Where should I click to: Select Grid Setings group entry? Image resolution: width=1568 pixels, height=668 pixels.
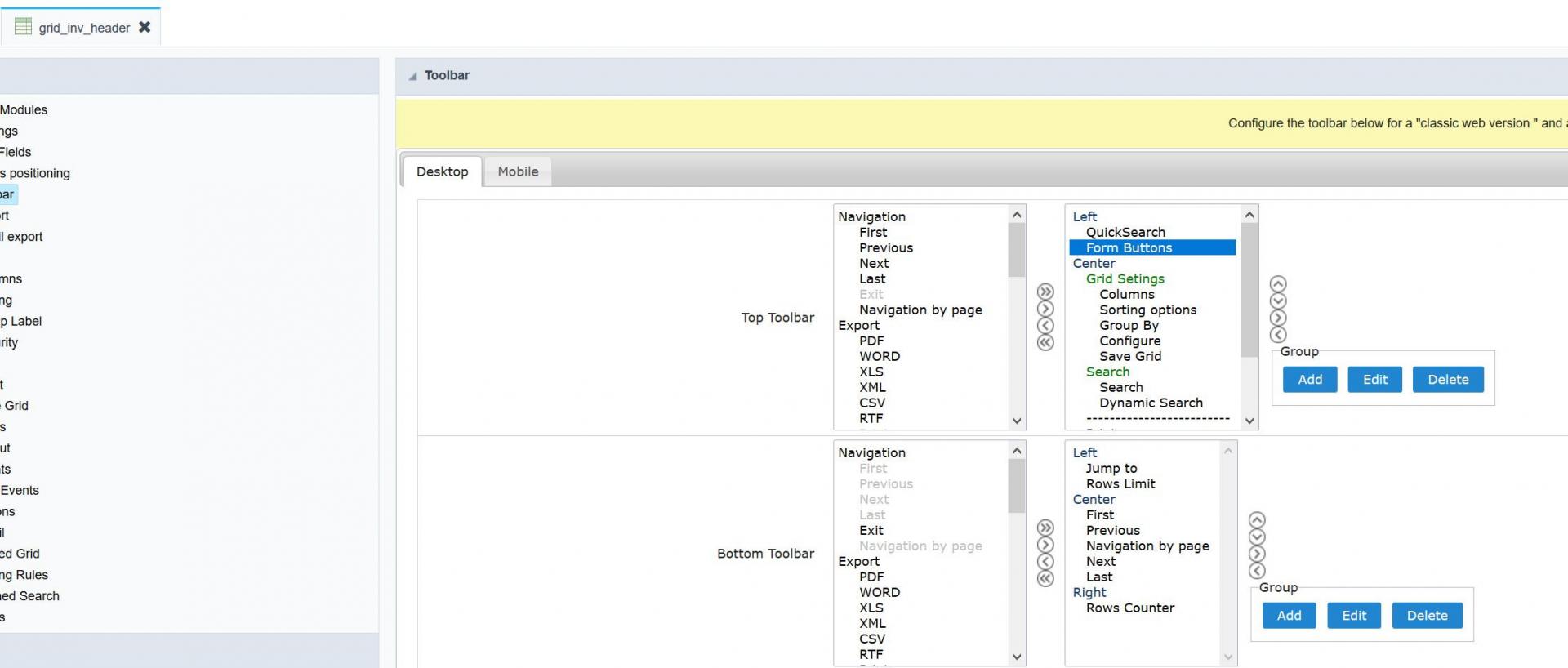tap(1125, 278)
